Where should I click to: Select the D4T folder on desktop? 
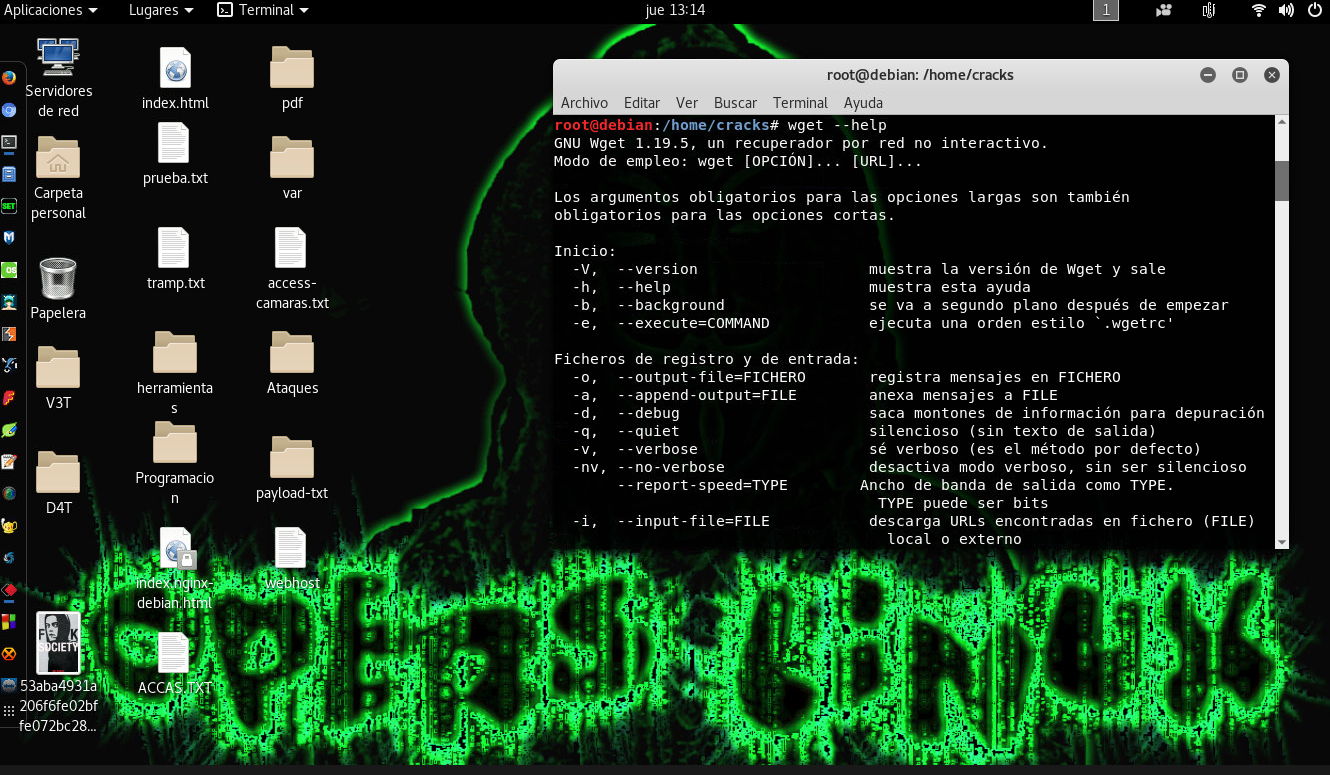coord(58,484)
